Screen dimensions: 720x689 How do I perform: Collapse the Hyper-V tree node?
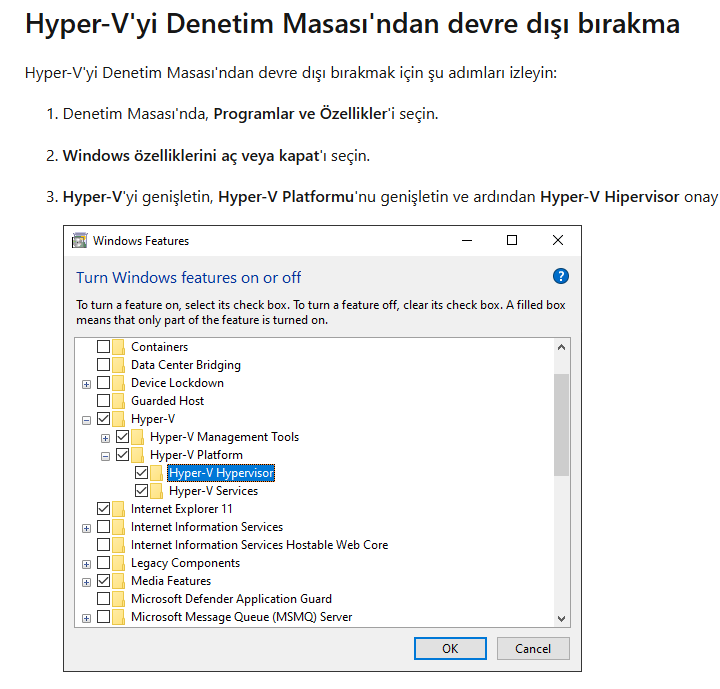pyautogui.click(x=86, y=420)
